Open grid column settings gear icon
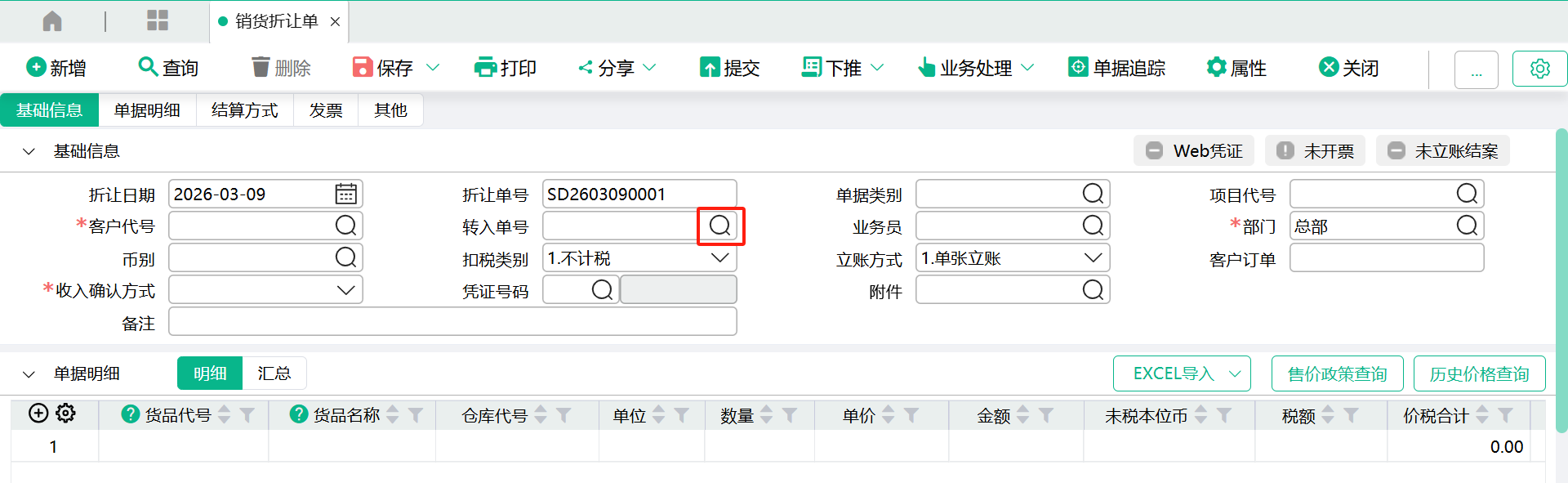 coord(66,414)
